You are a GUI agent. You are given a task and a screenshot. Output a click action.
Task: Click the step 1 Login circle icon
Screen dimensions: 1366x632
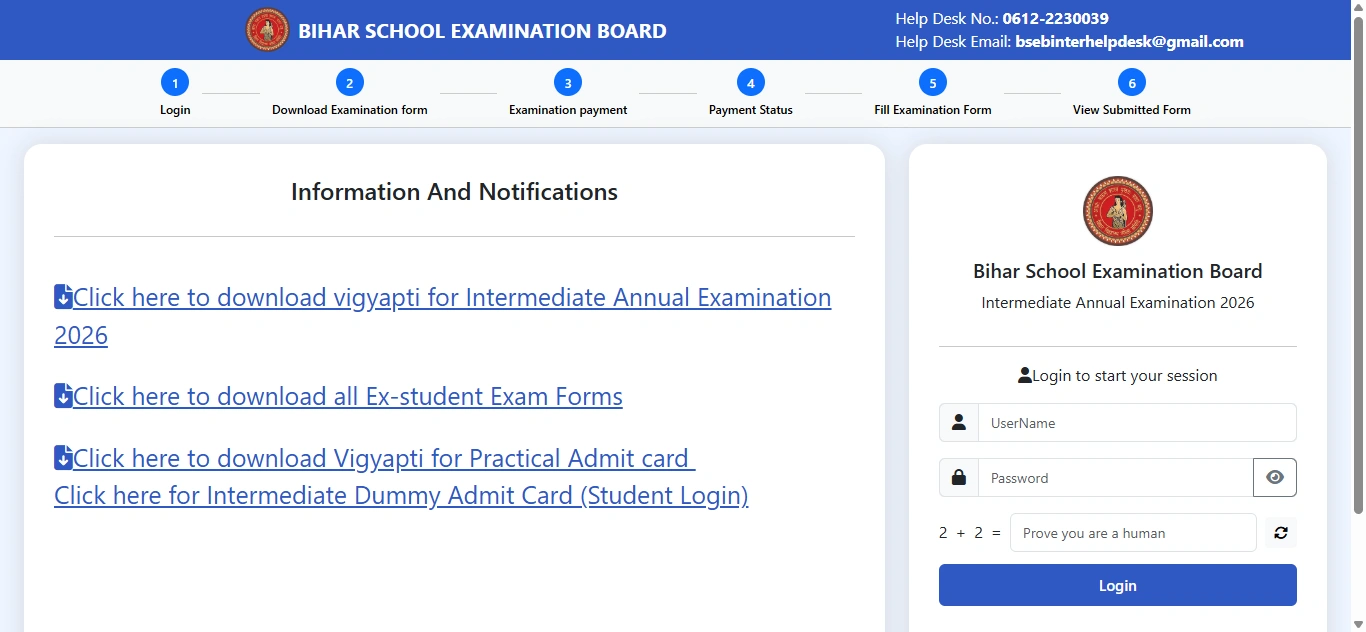[175, 82]
